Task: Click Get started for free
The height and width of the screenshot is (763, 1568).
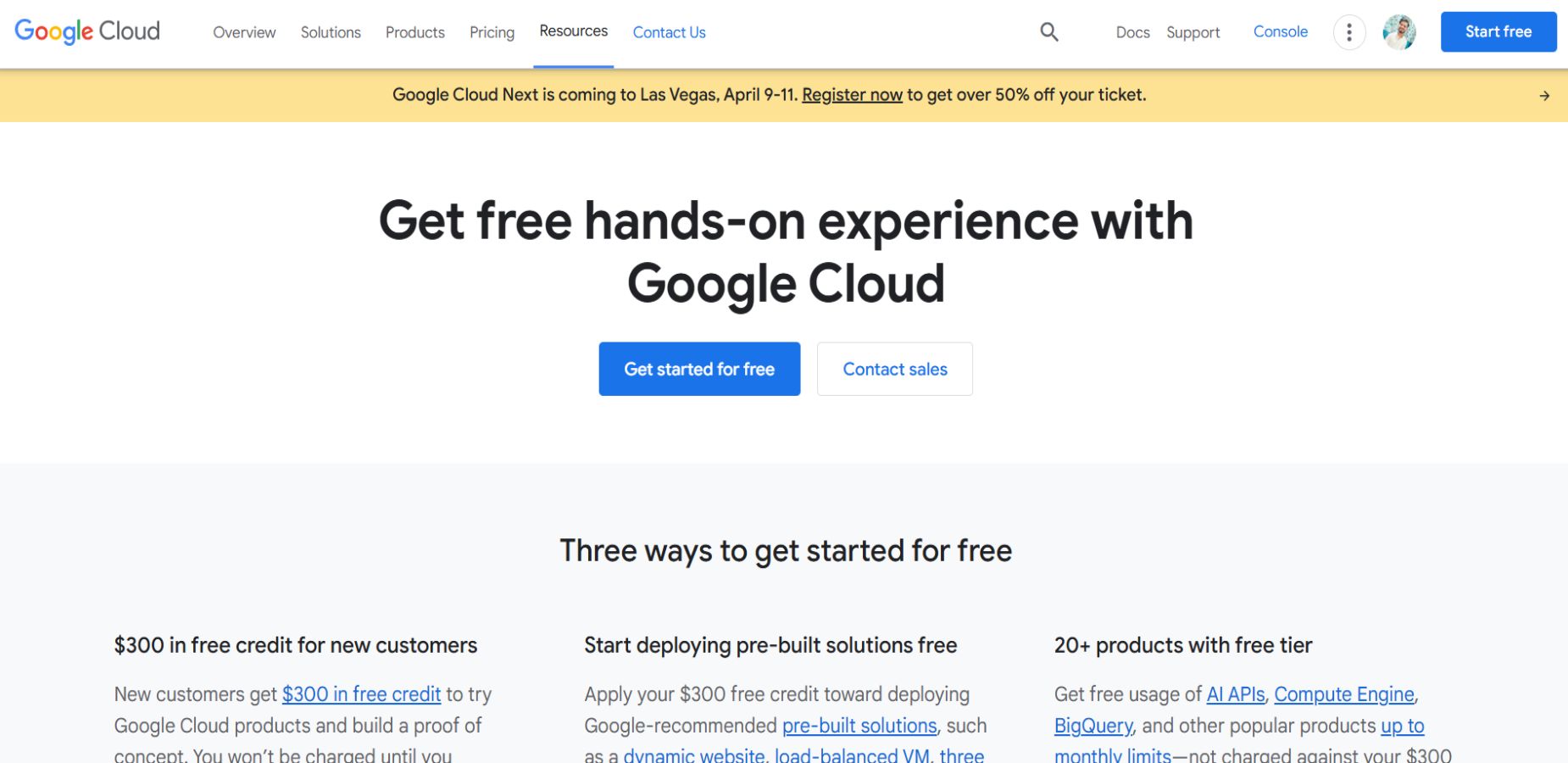Action: (698, 369)
